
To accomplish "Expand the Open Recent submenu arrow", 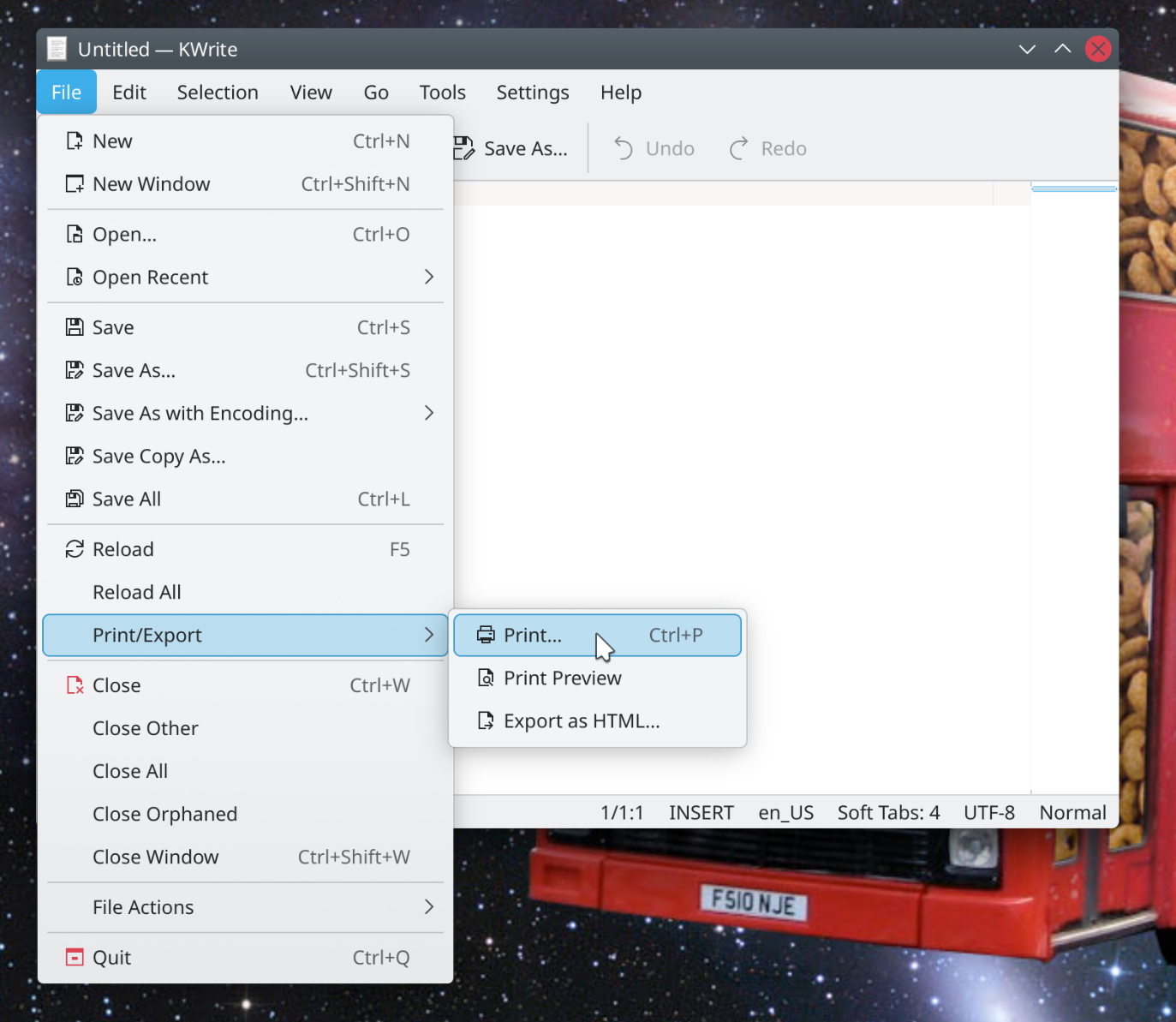I will click(429, 277).
